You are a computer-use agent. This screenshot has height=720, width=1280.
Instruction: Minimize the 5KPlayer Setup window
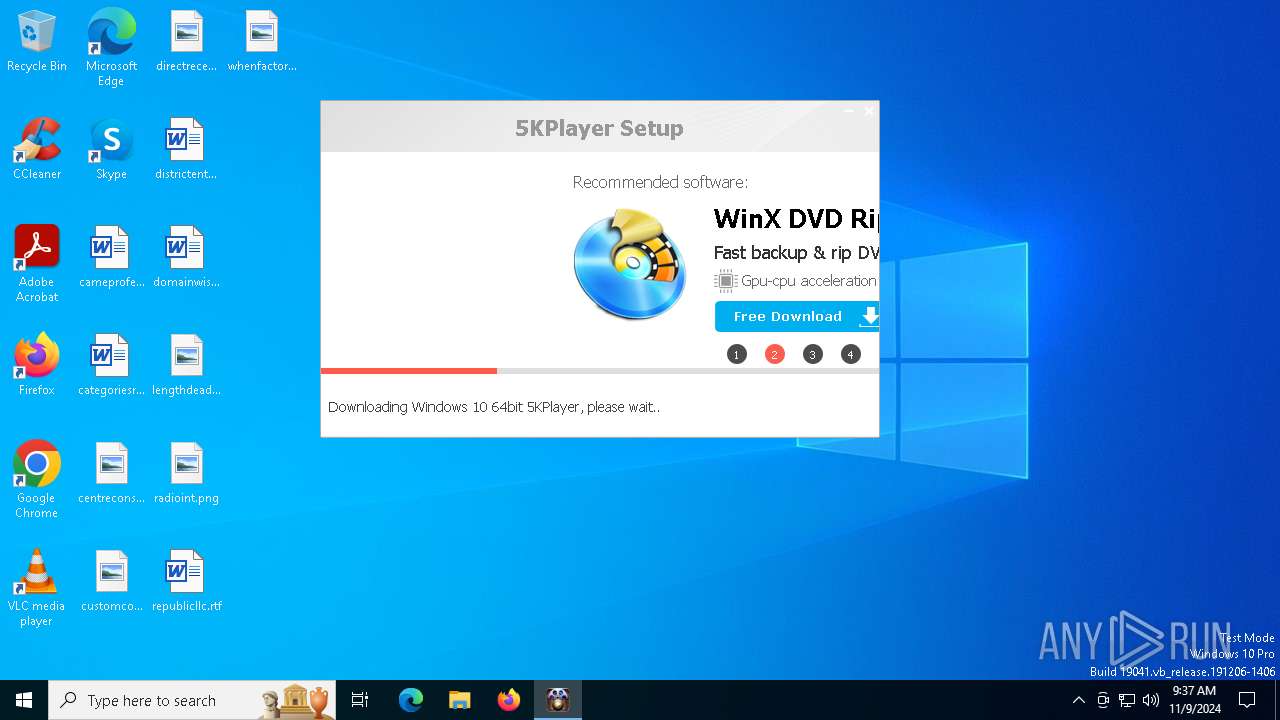[x=848, y=111]
